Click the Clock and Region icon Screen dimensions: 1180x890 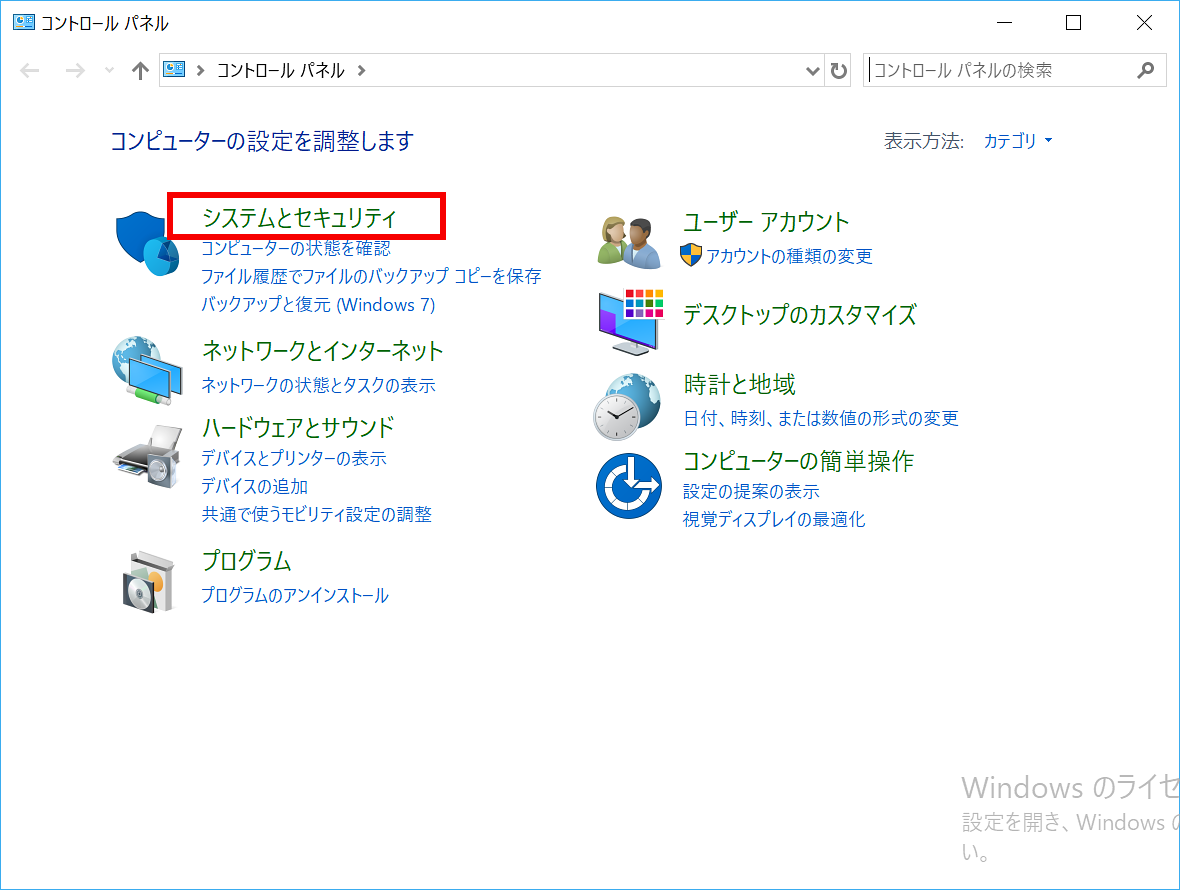[x=627, y=406]
